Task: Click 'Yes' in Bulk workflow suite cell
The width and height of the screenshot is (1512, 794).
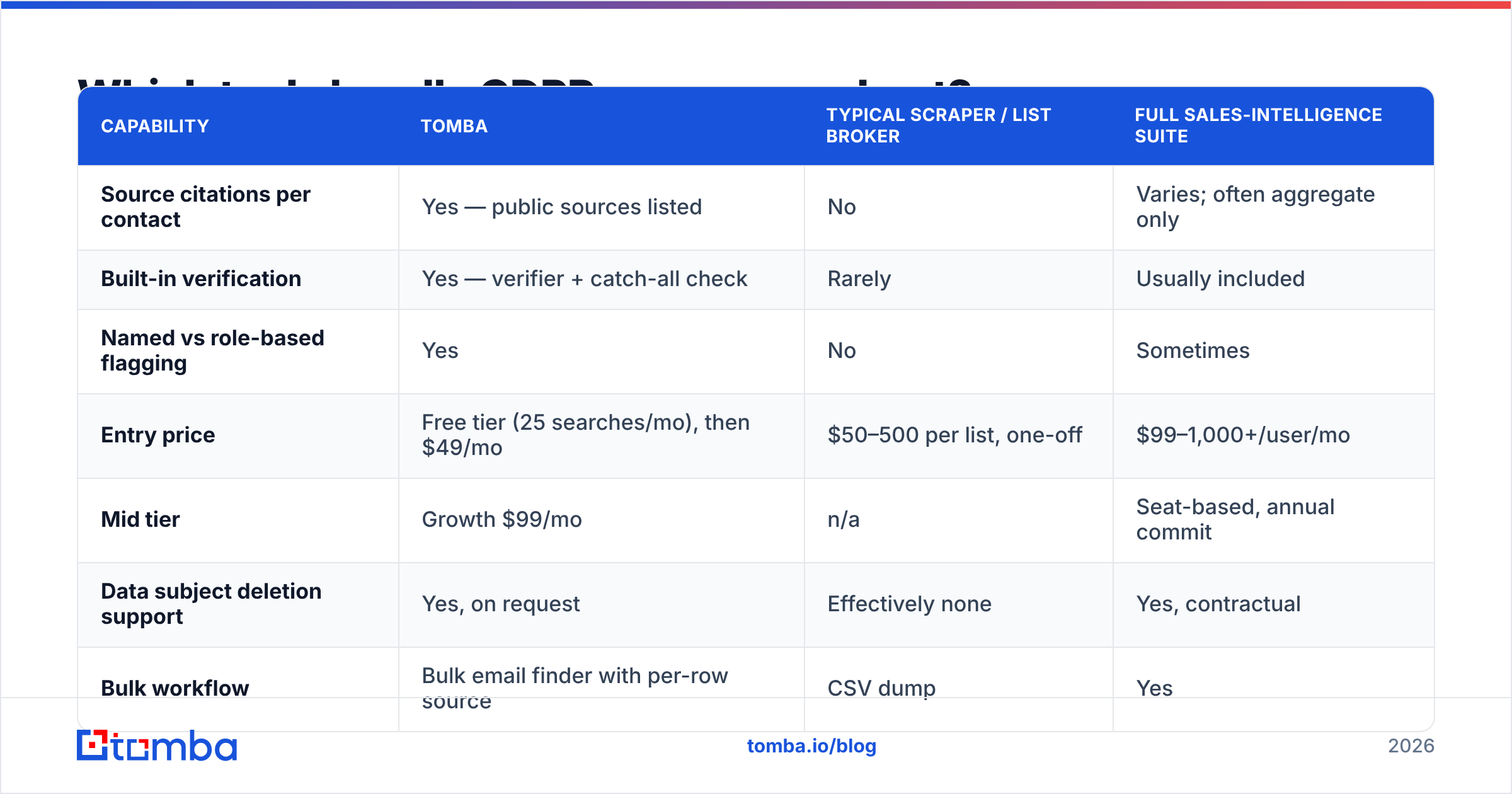Action: (1154, 688)
